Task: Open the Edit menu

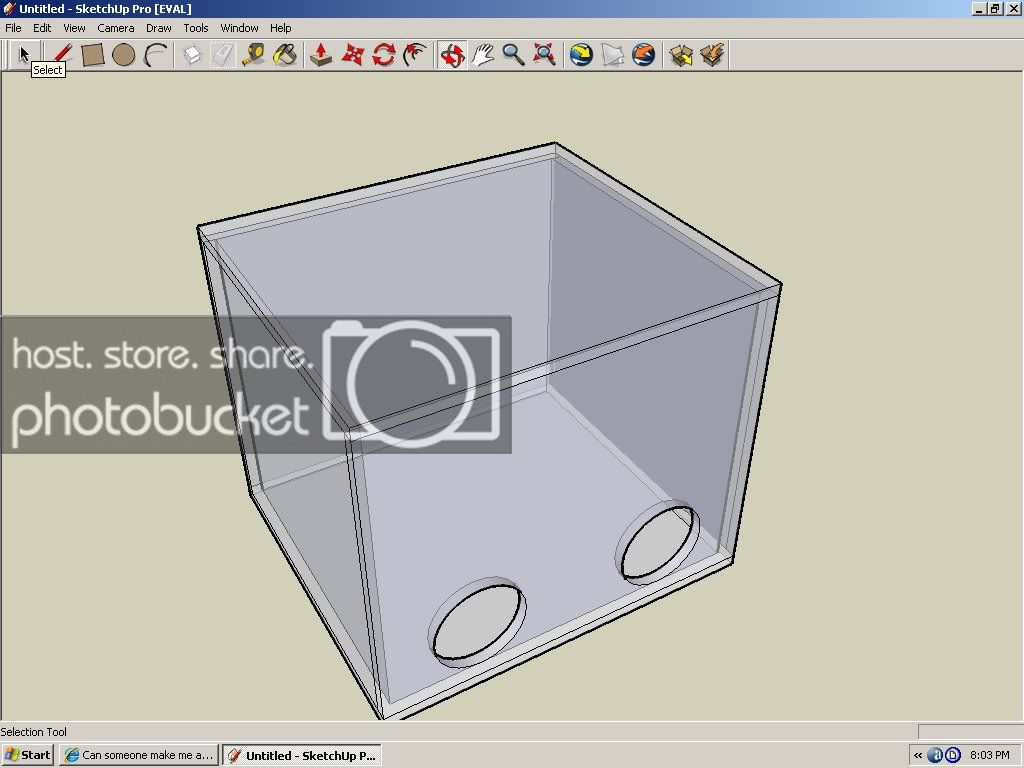Action: [x=42, y=28]
